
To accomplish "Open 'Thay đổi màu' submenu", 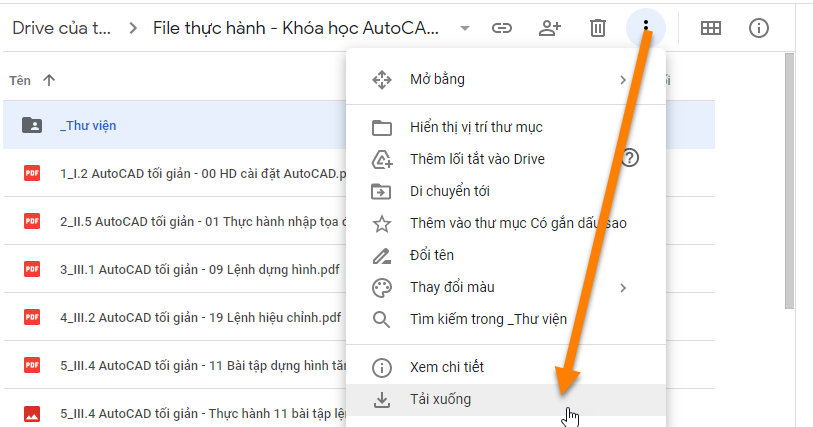I will tap(506, 287).
